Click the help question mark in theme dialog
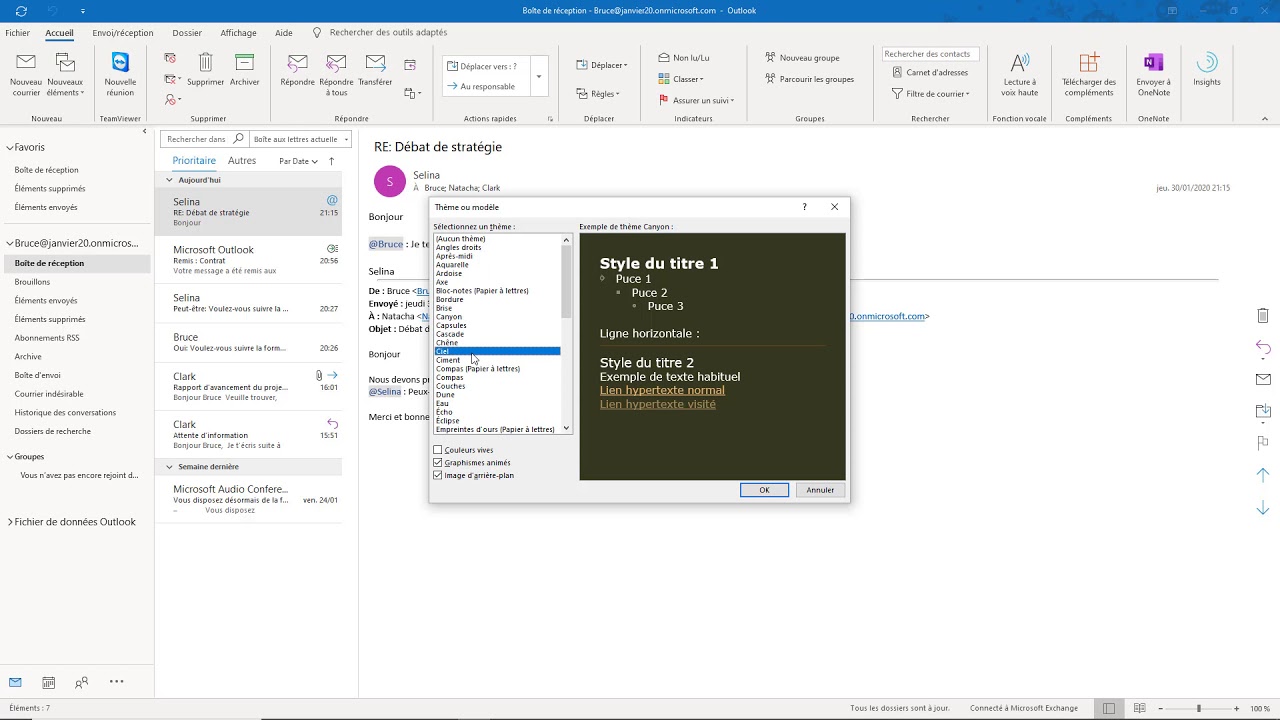The image size is (1280, 720). pos(804,207)
